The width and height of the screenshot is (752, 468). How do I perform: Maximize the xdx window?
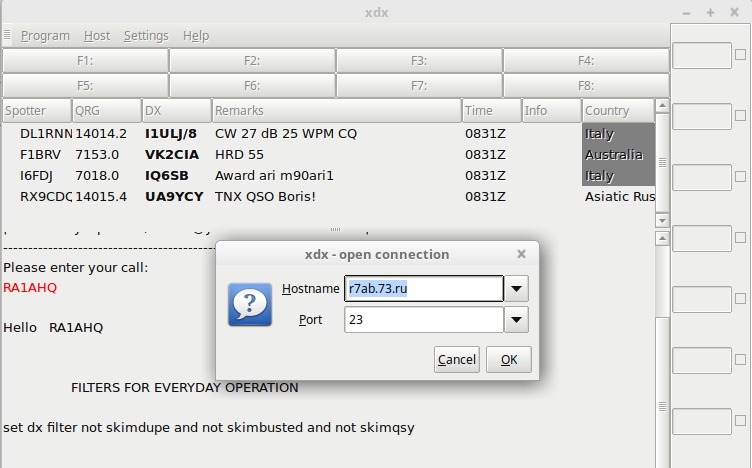click(710, 12)
